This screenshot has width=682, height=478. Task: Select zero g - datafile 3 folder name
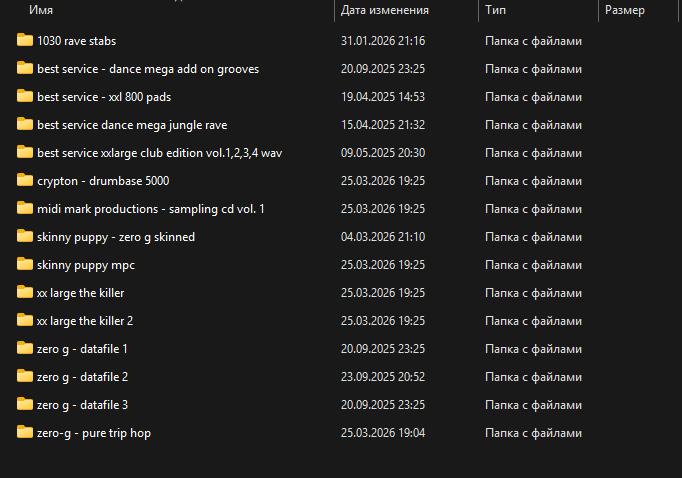point(82,405)
